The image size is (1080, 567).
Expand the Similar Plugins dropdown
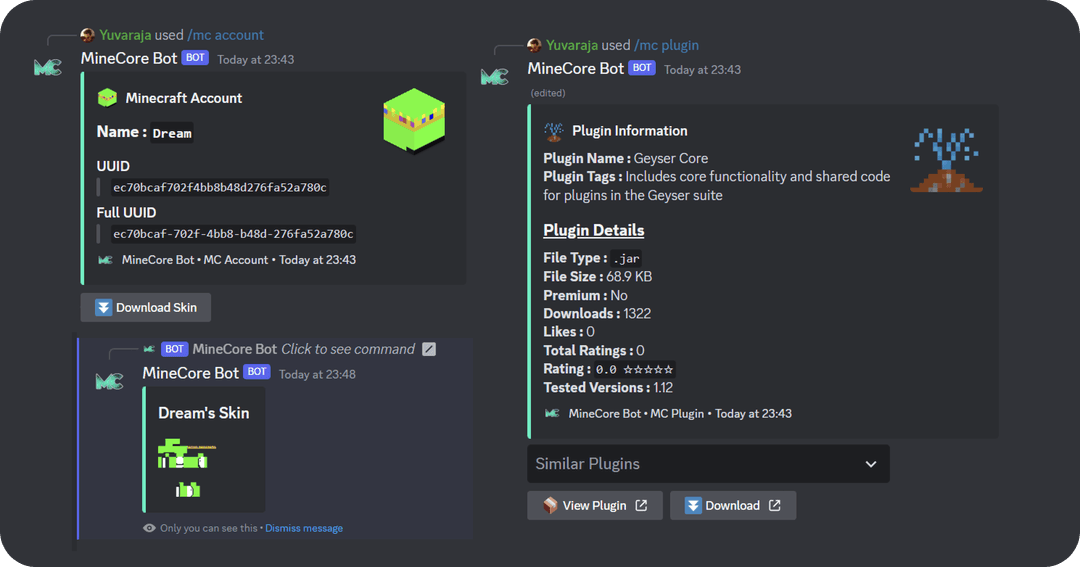click(x=708, y=464)
